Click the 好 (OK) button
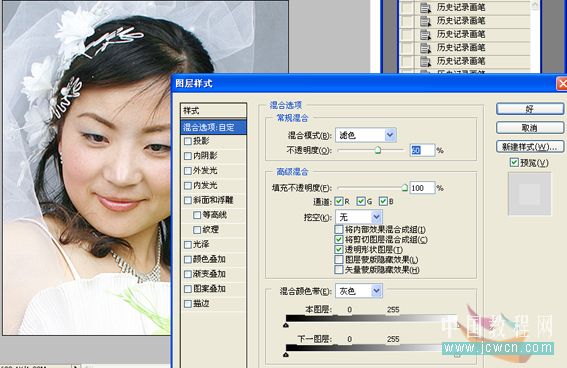The image size is (567, 368). tap(530, 108)
